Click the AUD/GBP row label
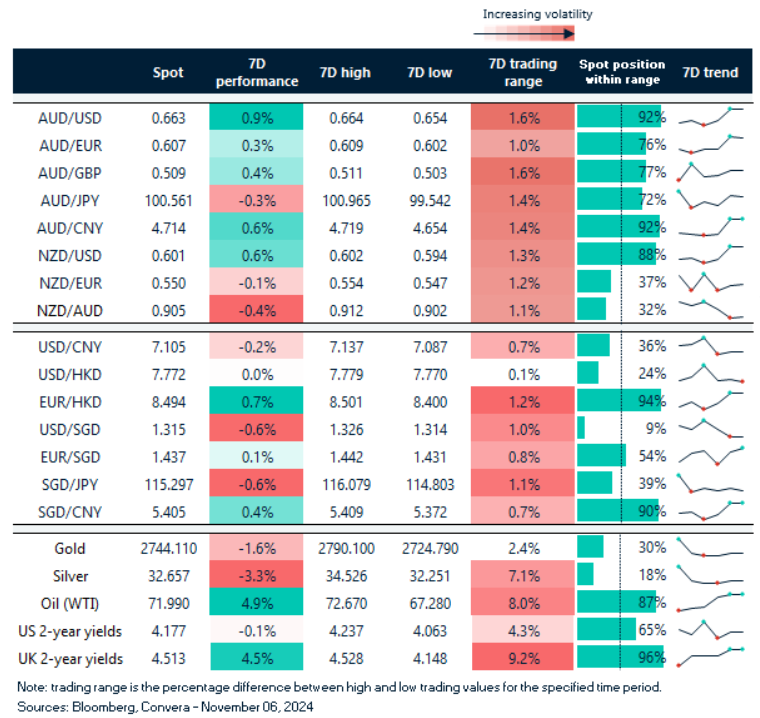Screen dimensions: 760x718 coord(70,173)
